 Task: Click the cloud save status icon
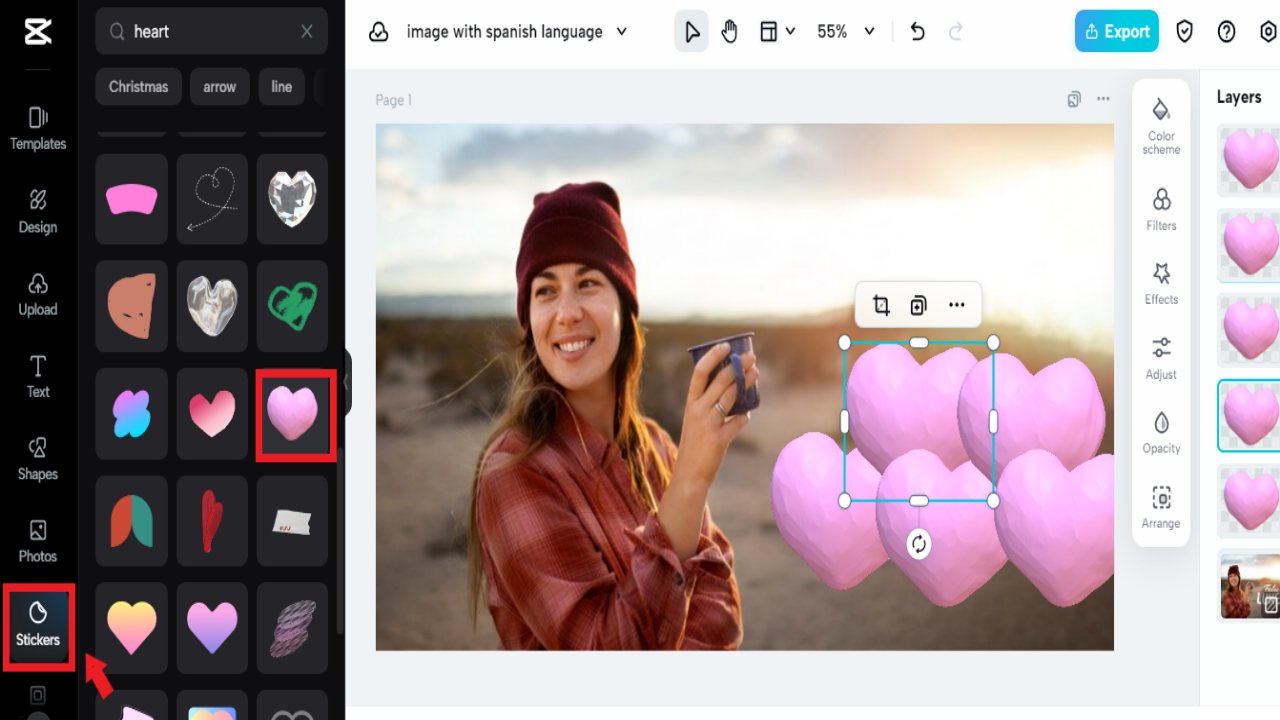coord(379,32)
